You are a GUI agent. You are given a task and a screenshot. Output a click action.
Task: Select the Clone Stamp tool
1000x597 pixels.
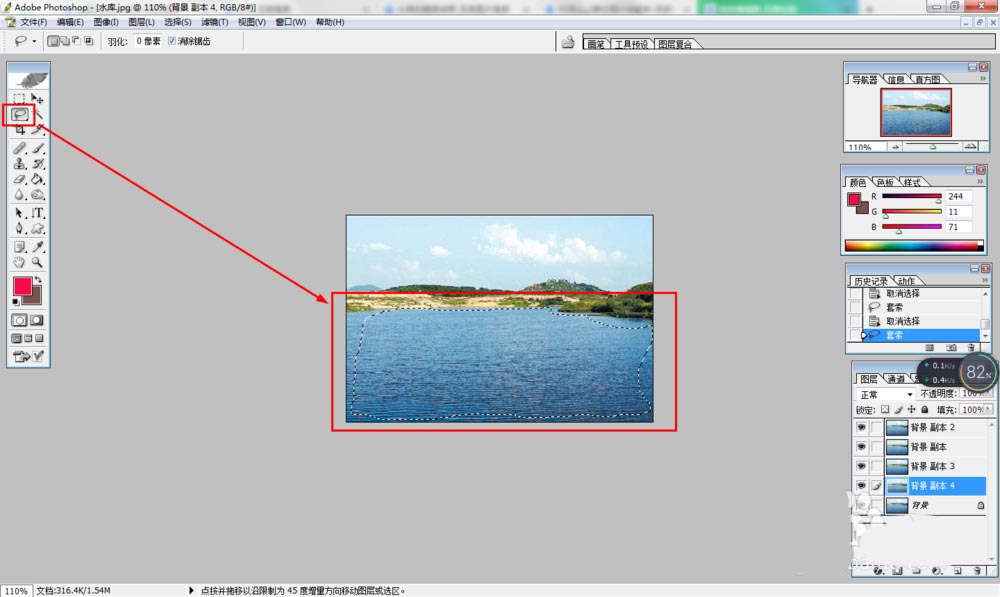[x=19, y=163]
